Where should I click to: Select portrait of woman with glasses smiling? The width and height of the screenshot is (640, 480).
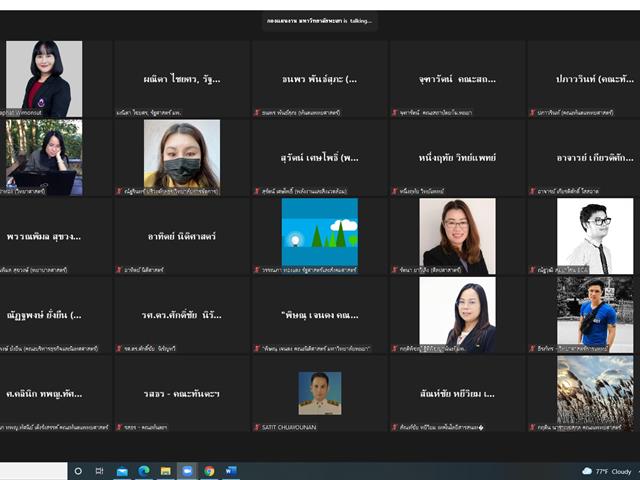coord(458,236)
